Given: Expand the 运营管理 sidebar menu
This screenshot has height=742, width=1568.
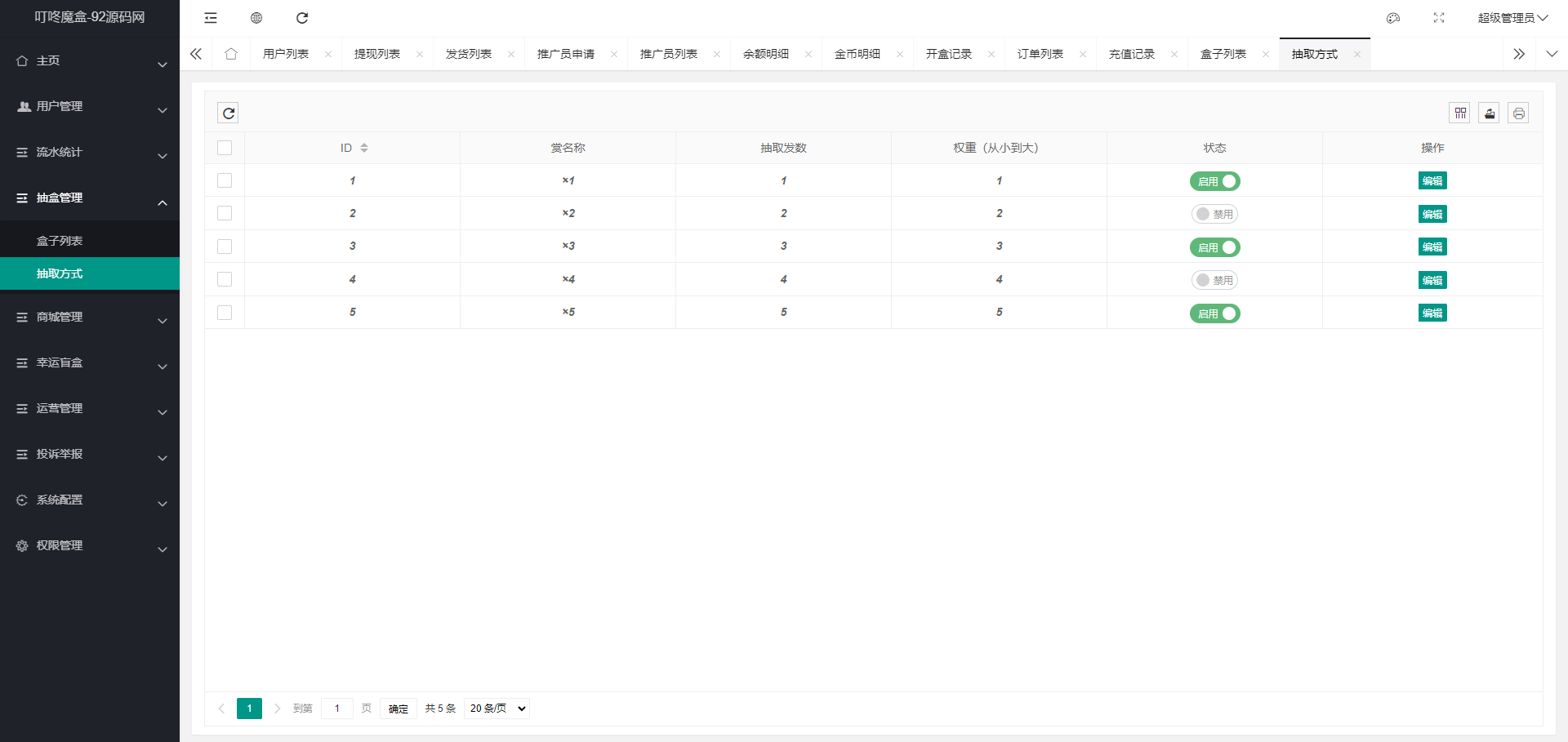Looking at the screenshot, I should click(x=90, y=408).
